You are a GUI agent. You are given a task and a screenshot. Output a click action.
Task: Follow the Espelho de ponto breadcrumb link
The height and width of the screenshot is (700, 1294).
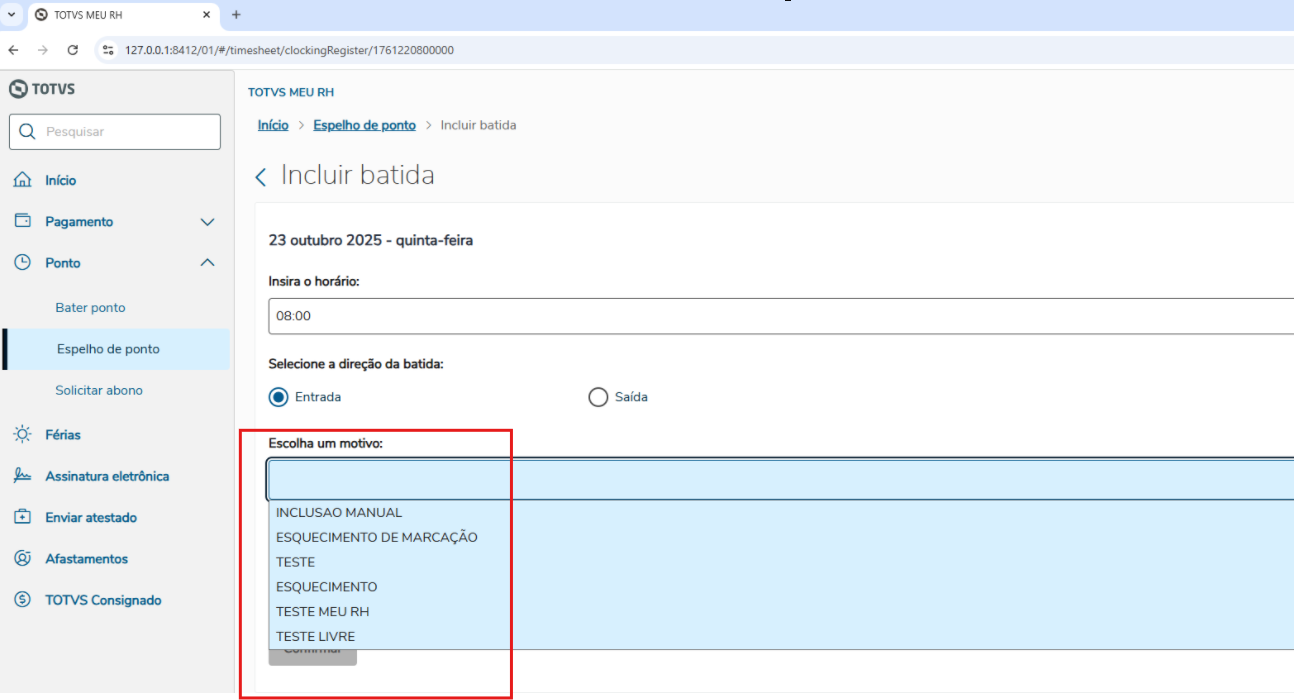[x=364, y=125]
